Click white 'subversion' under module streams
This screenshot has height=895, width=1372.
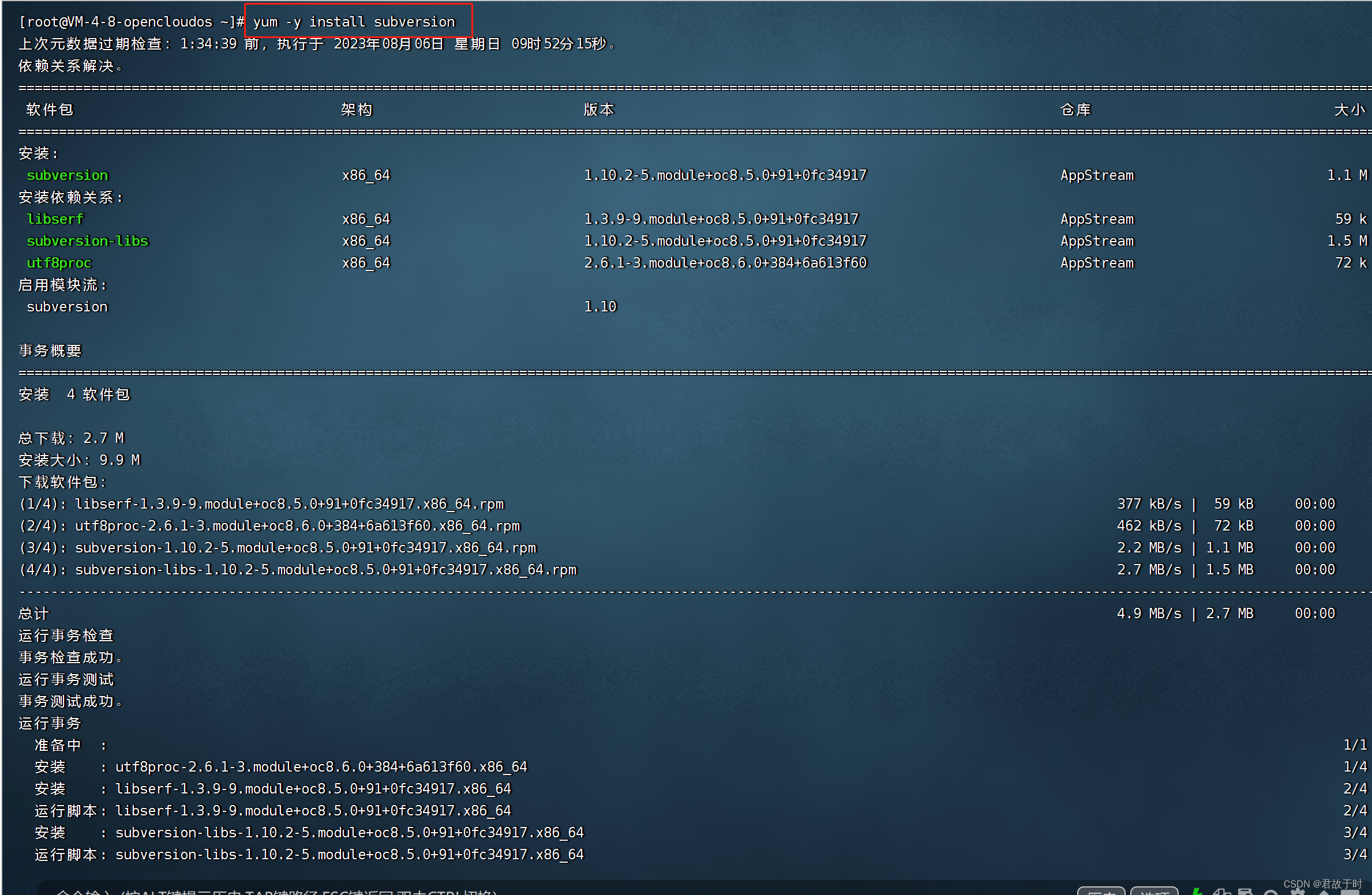pyautogui.click(x=68, y=307)
